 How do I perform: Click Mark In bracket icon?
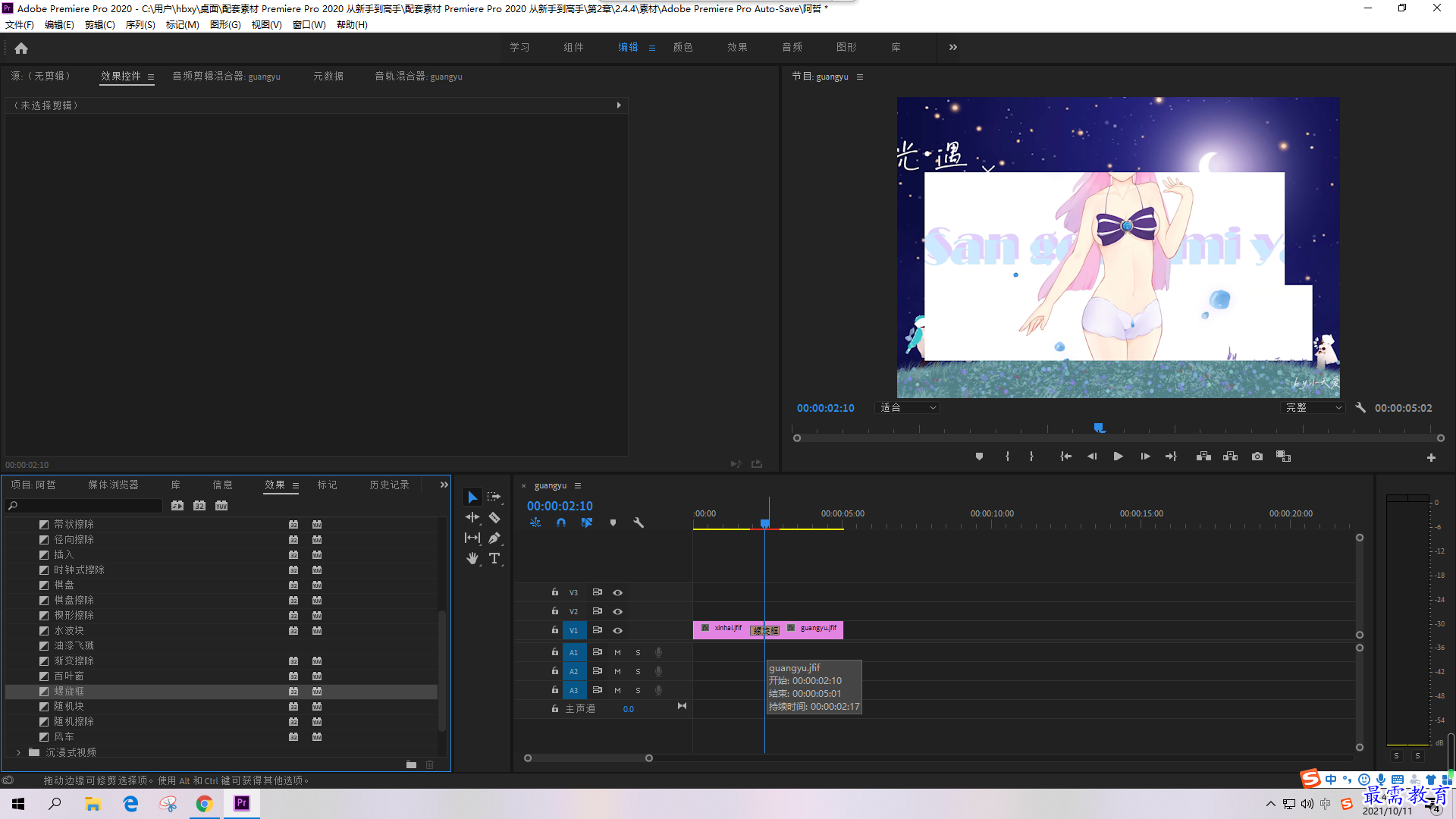pos(1007,457)
